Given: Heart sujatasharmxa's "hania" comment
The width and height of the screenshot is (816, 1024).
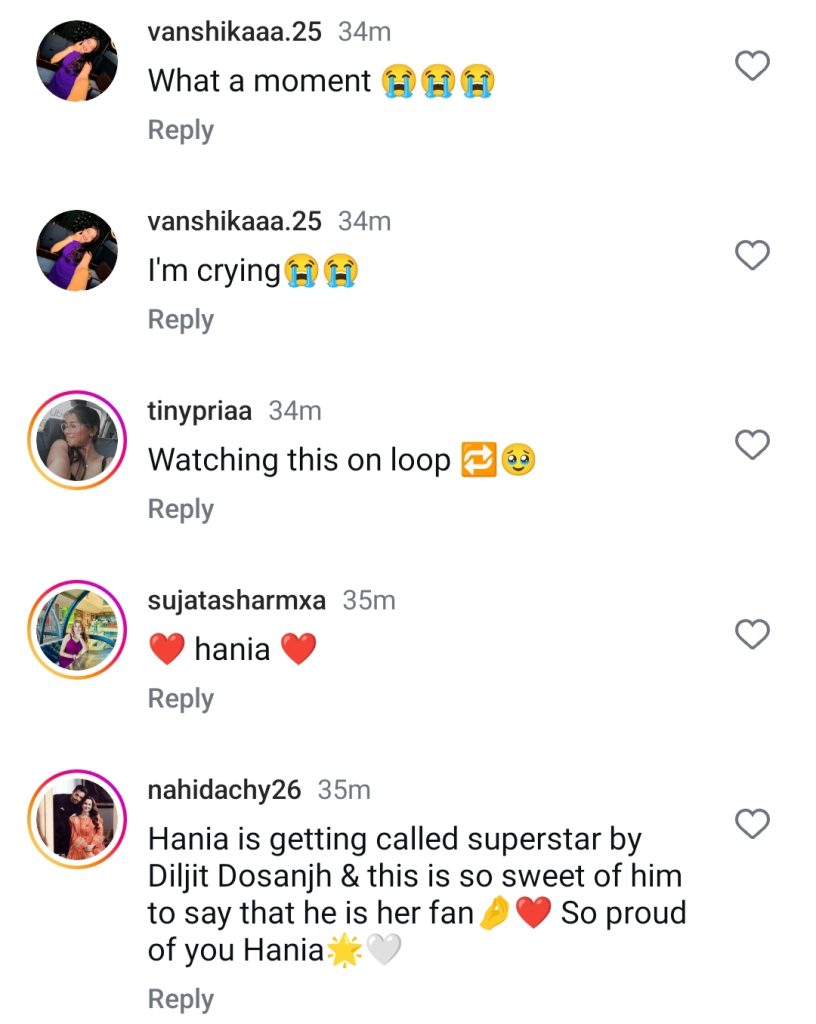Looking at the screenshot, I should click(752, 634).
